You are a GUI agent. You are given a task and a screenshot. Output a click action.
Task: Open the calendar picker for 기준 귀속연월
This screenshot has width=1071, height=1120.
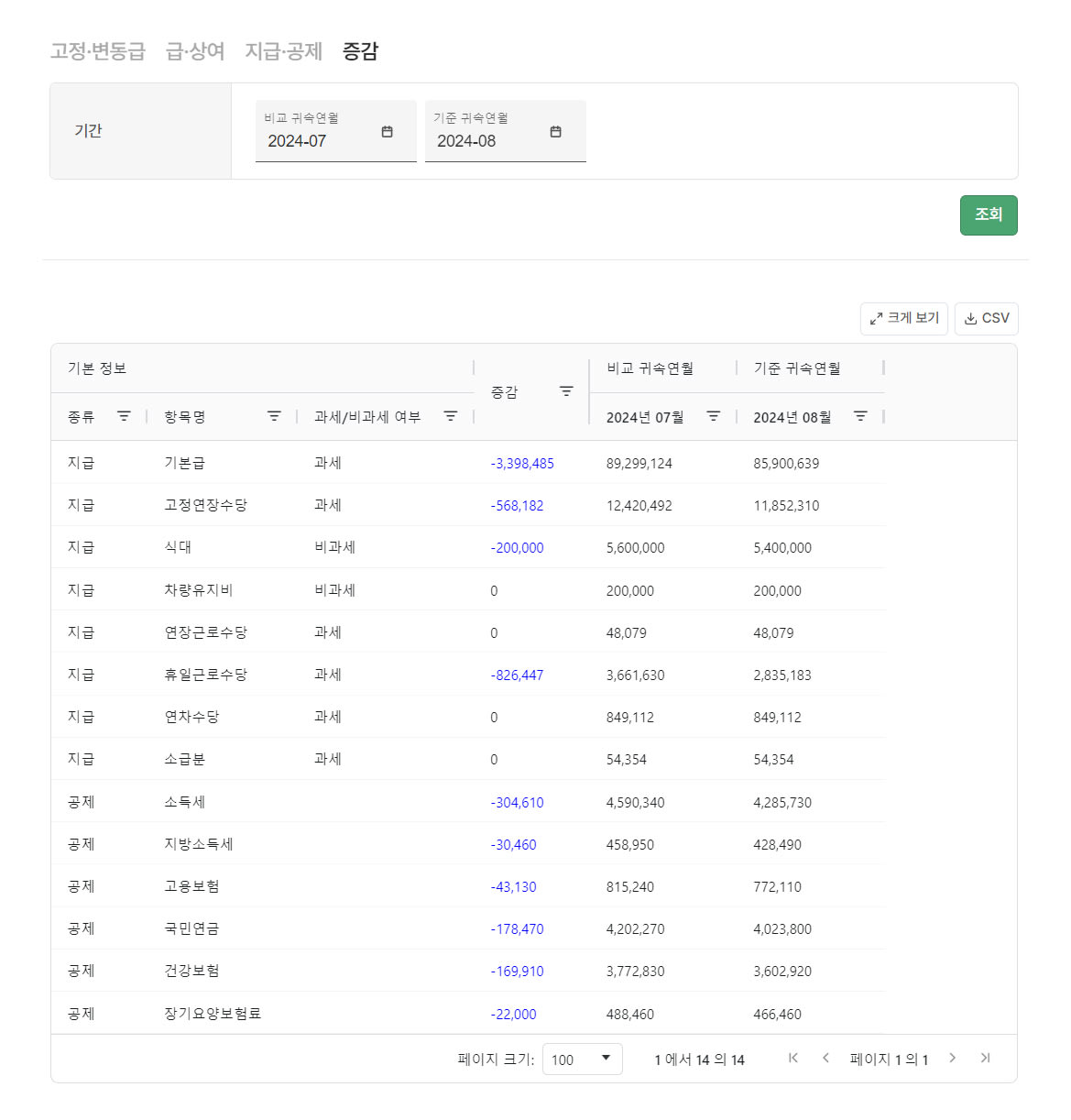[x=556, y=131]
